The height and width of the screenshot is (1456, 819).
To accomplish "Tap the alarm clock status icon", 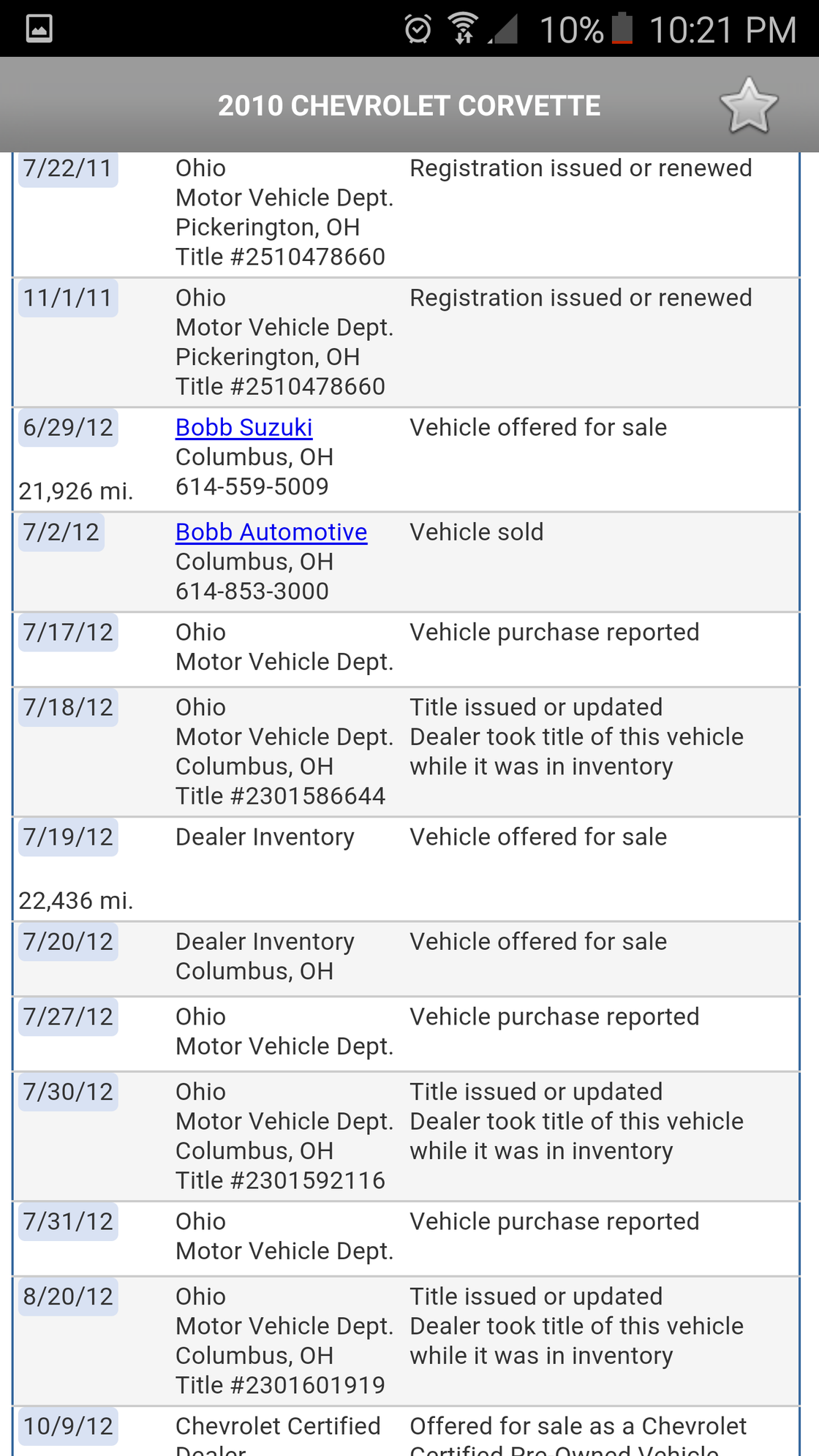I will tap(418, 29).
